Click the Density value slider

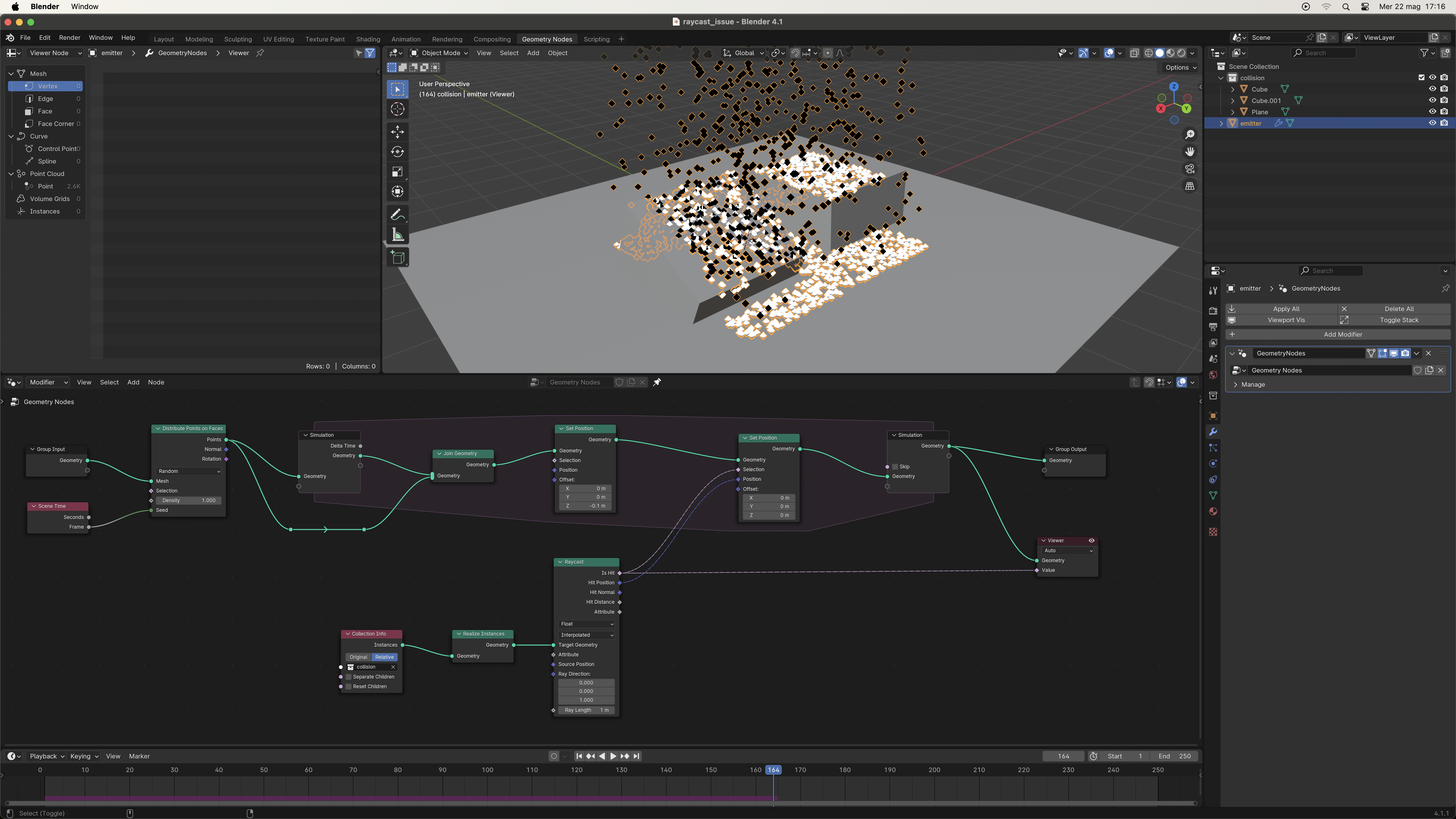coord(189,501)
